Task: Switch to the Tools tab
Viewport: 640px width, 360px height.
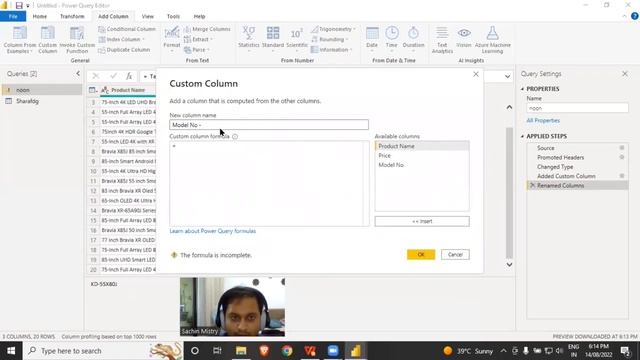Action: (173, 16)
